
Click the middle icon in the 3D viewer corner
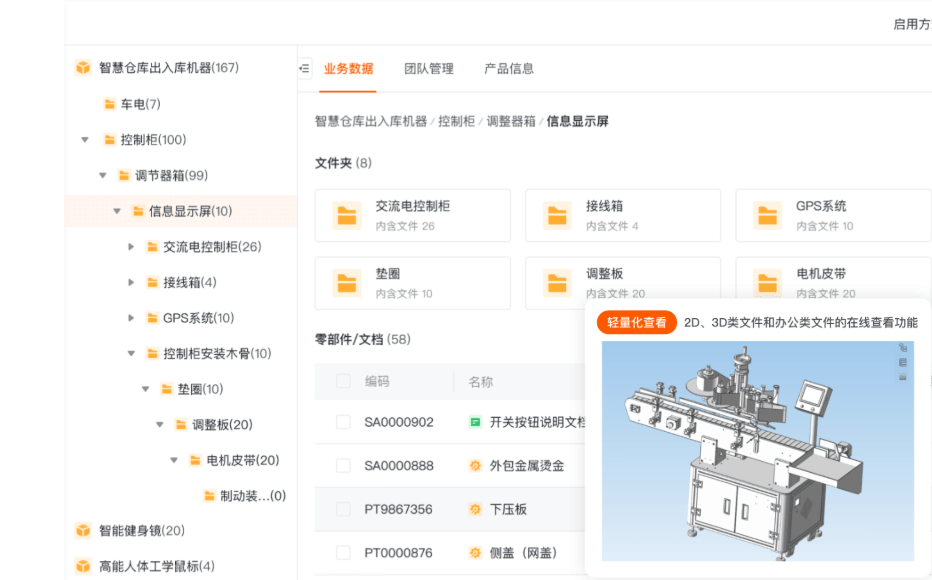[902, 362]
